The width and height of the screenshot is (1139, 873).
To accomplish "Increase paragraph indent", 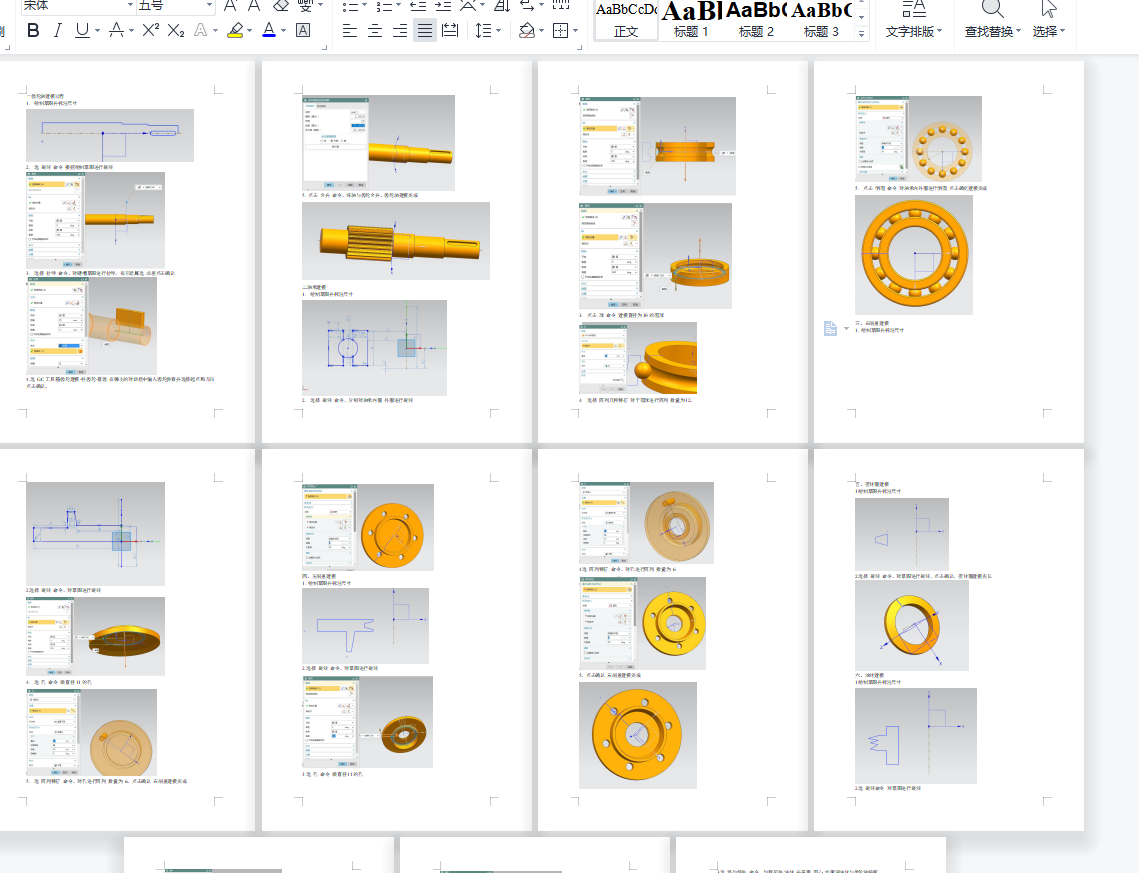I will click(443, 6).
